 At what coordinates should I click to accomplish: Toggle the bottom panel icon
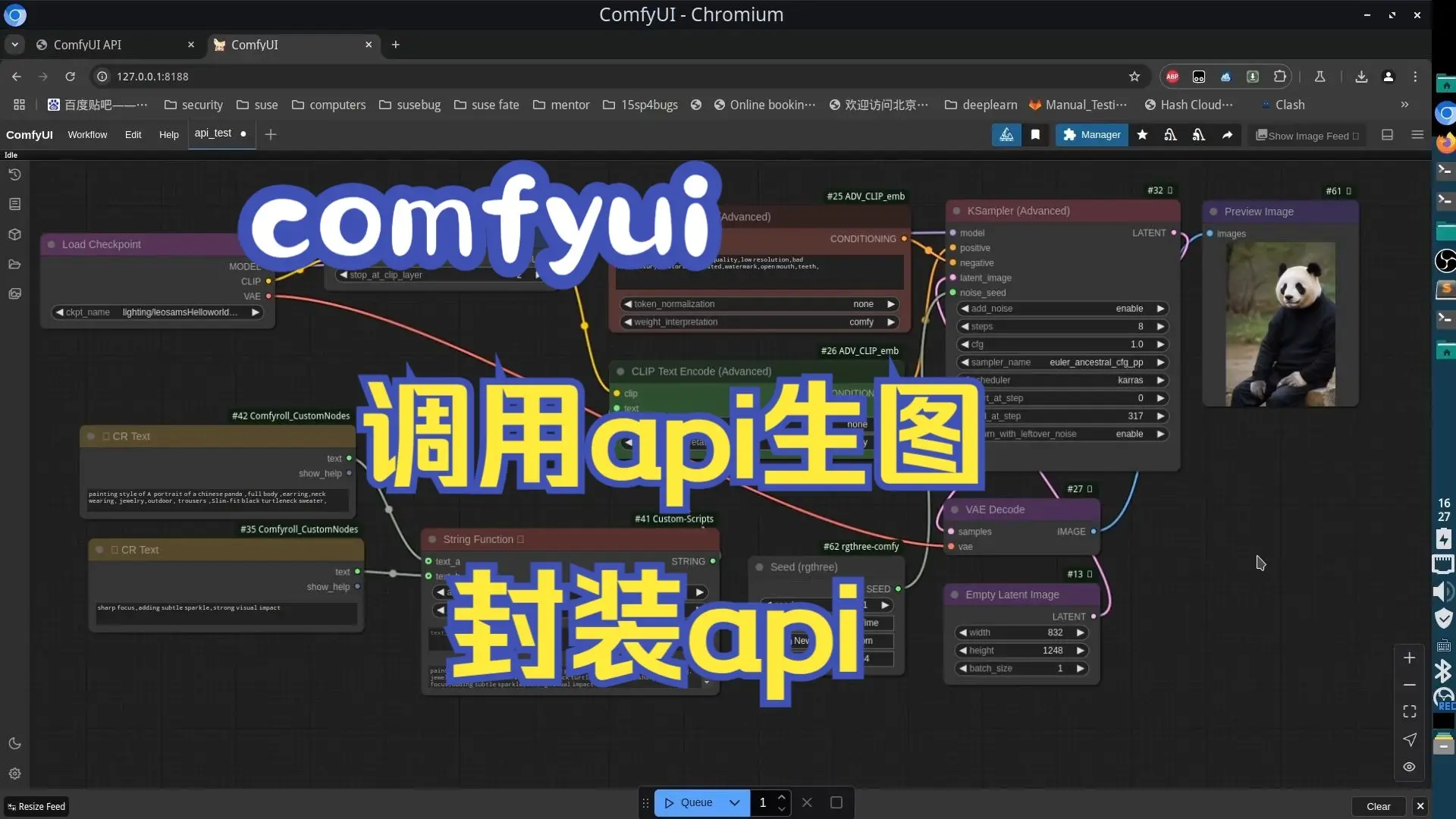[1387, 135]
